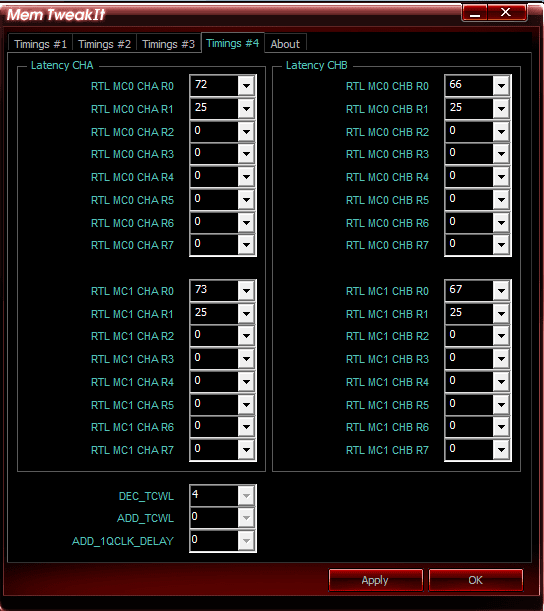Click RTL MC0 CHB R0 value field showing 66

pos(469,85)
